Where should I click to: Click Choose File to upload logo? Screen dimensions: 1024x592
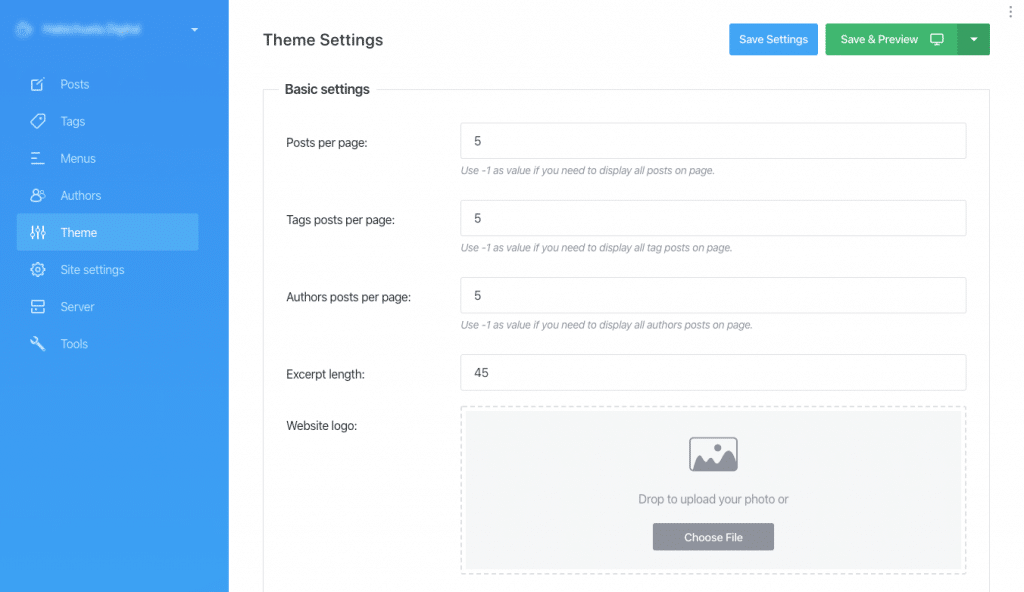(713, 537)
